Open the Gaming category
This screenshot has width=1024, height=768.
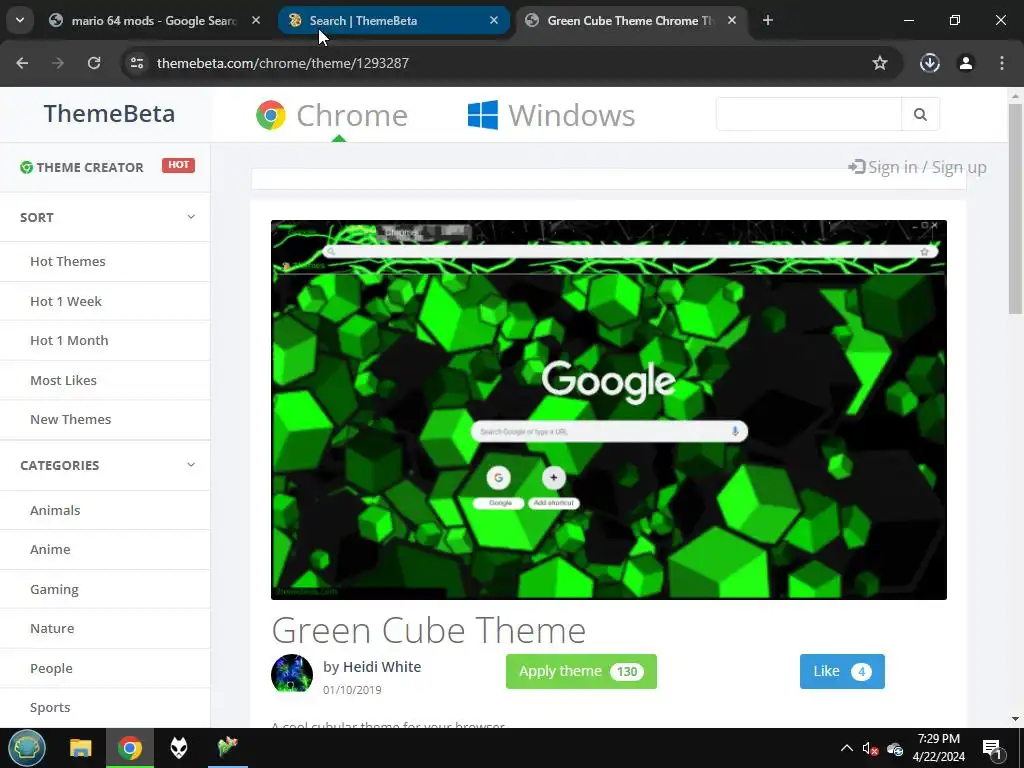point(54,589)
